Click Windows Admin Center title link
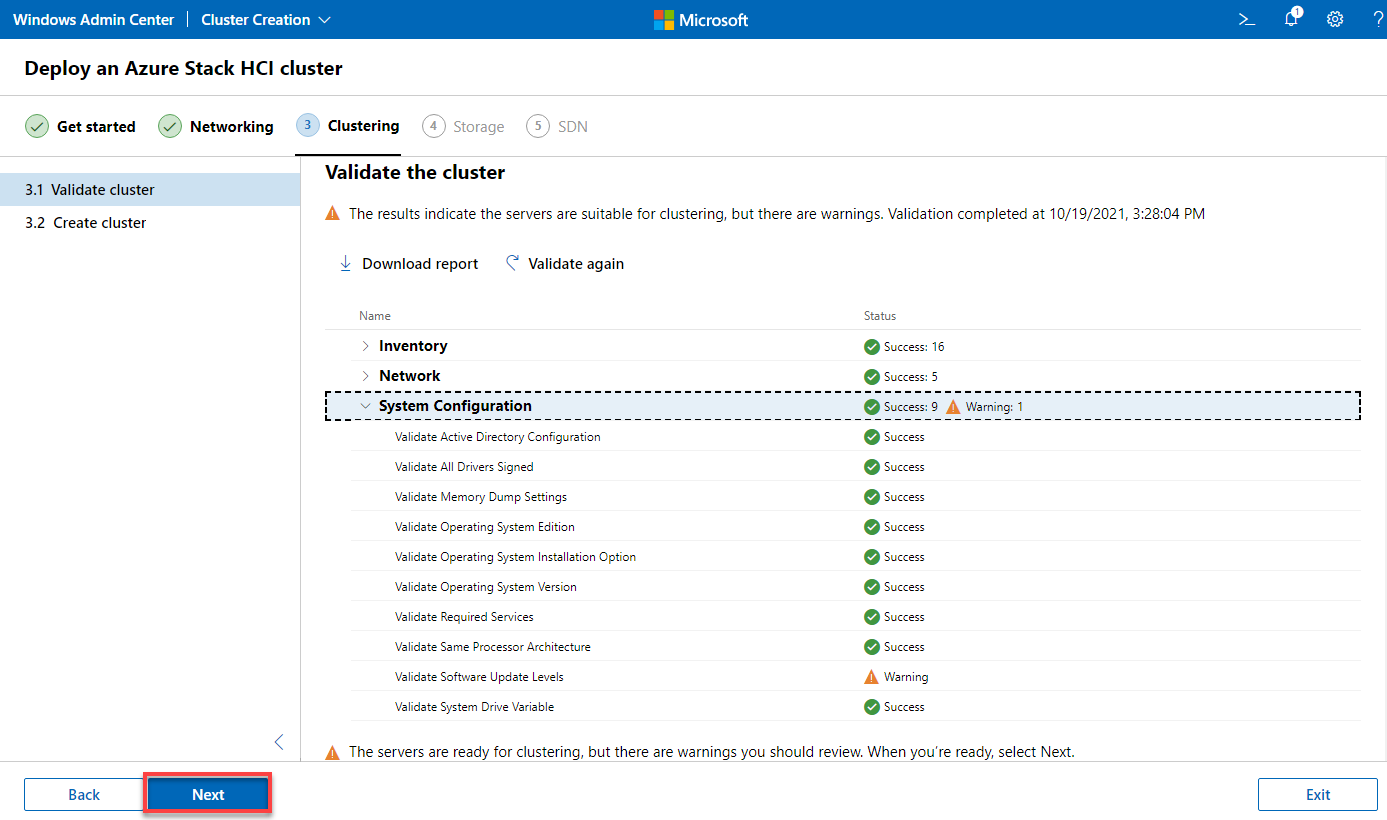The width and height of the screenshot is (1387, 820). coord(93,19)
